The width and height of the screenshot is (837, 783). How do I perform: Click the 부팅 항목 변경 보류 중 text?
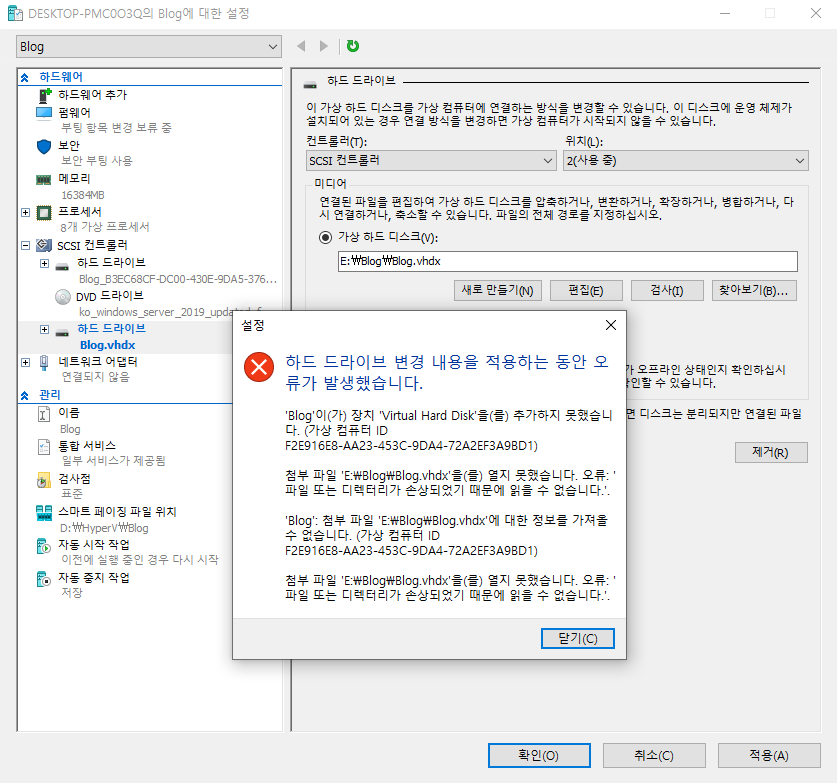pyautogui.click(x=116, y=128)
